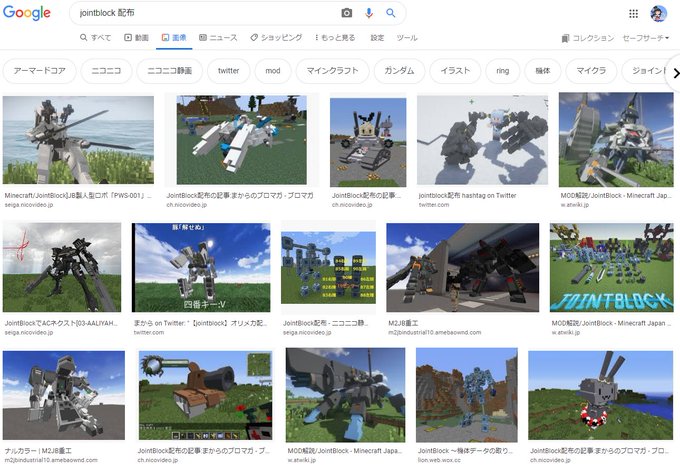Click the JointBlock ～機体データの取り caption
Screen dimensions: 680x470
point(465,451)
